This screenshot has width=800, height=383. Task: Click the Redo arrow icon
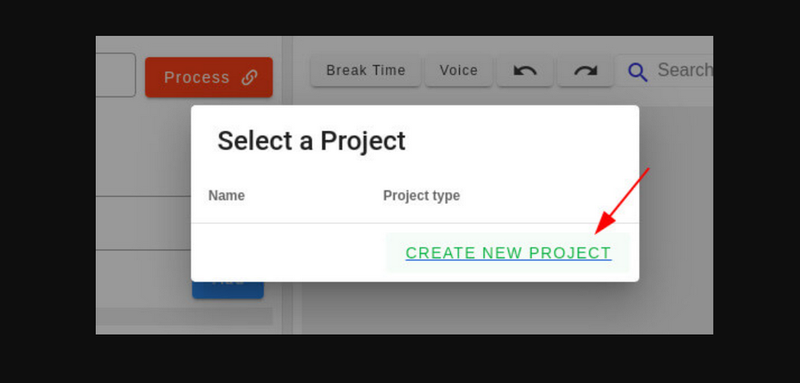(x=585, y=70)
